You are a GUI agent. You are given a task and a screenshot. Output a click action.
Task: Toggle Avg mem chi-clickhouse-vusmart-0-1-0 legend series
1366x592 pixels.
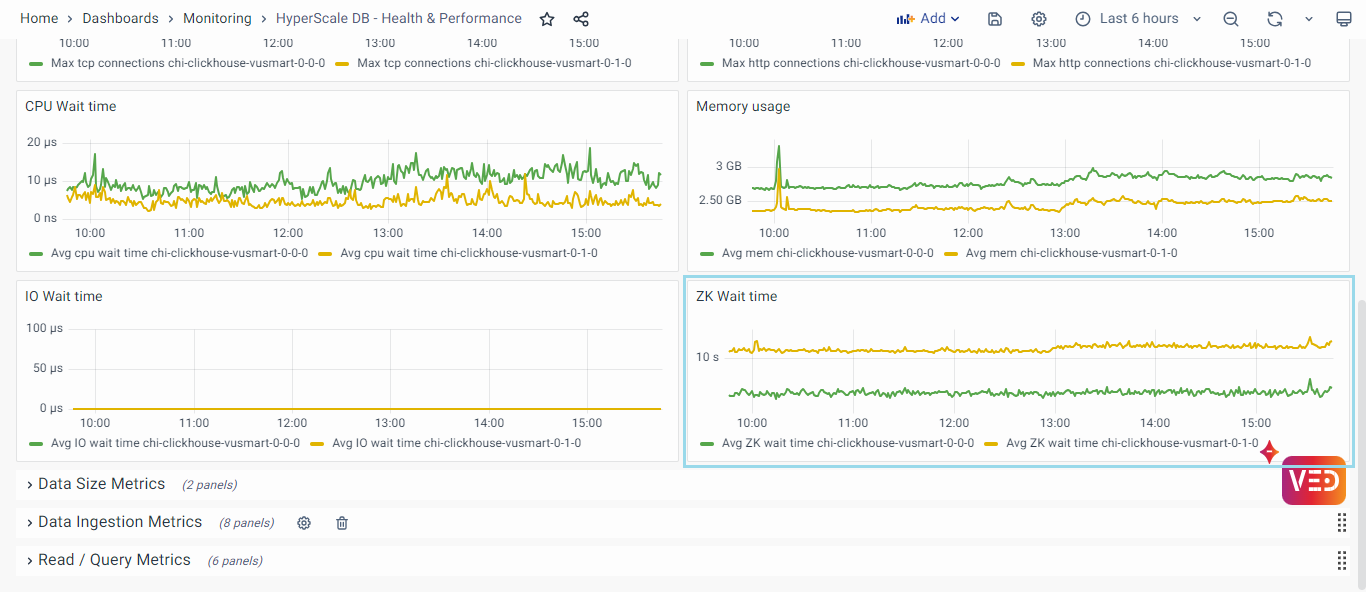tap(1071, 253)
